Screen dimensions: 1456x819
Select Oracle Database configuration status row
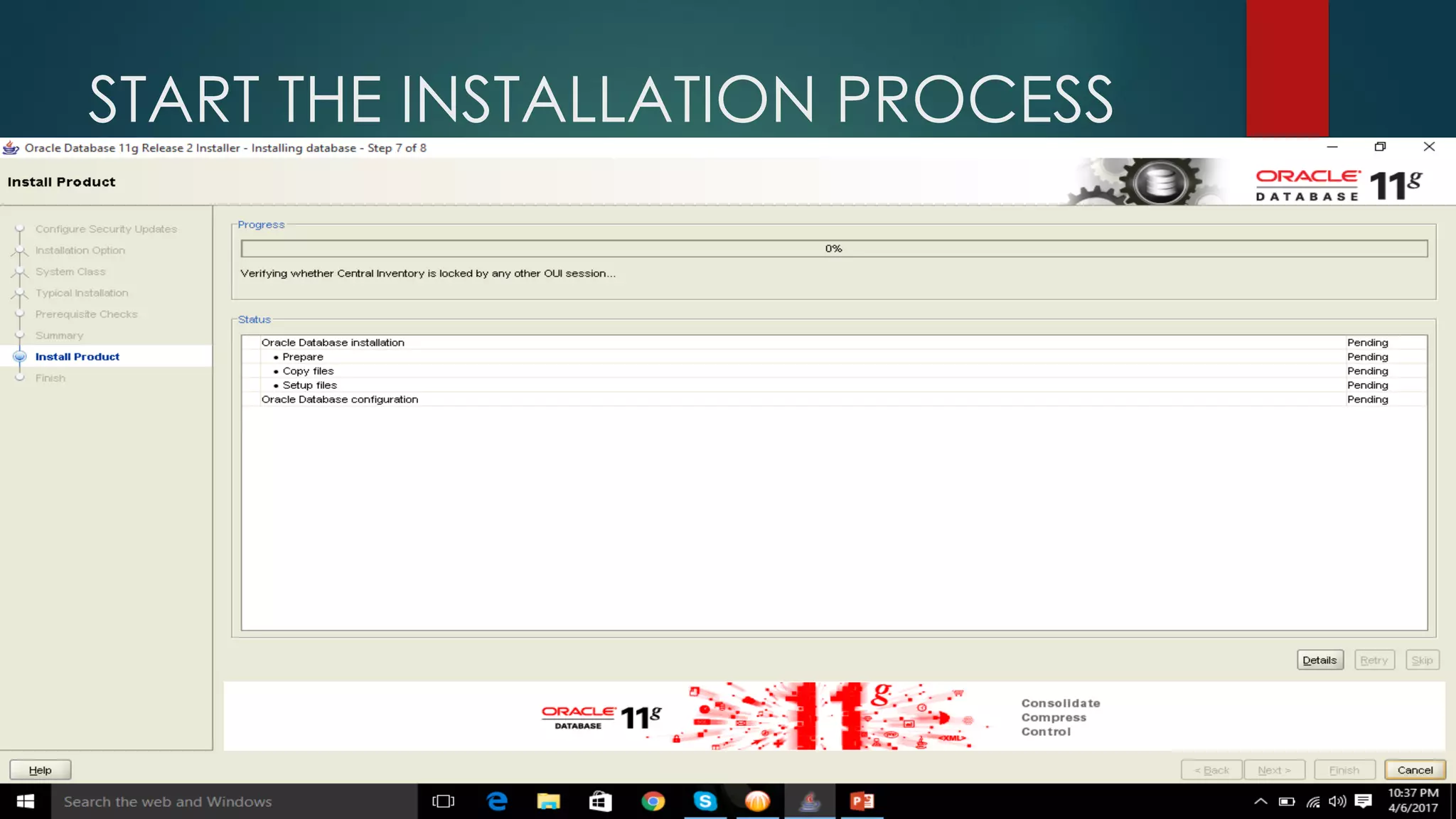834,400
